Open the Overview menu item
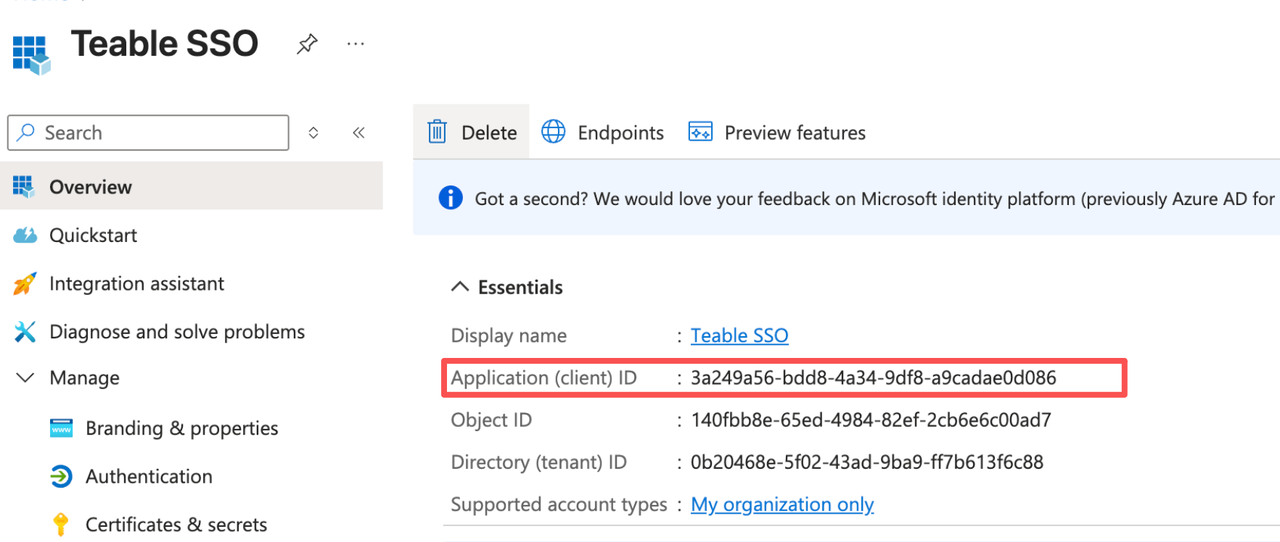Screen dimensions: 1280x542 (x=191, y=186)
